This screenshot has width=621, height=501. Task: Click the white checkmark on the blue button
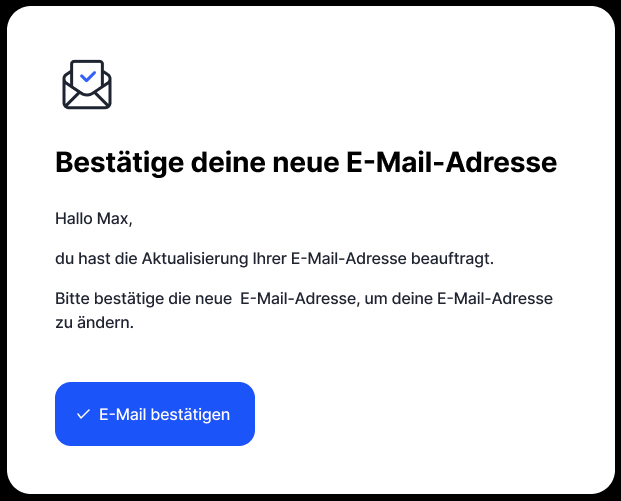pos(83,414)
